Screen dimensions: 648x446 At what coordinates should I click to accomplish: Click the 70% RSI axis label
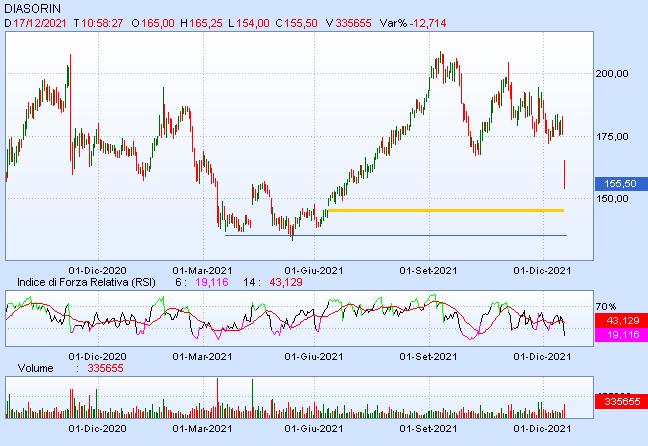point(605,307)
